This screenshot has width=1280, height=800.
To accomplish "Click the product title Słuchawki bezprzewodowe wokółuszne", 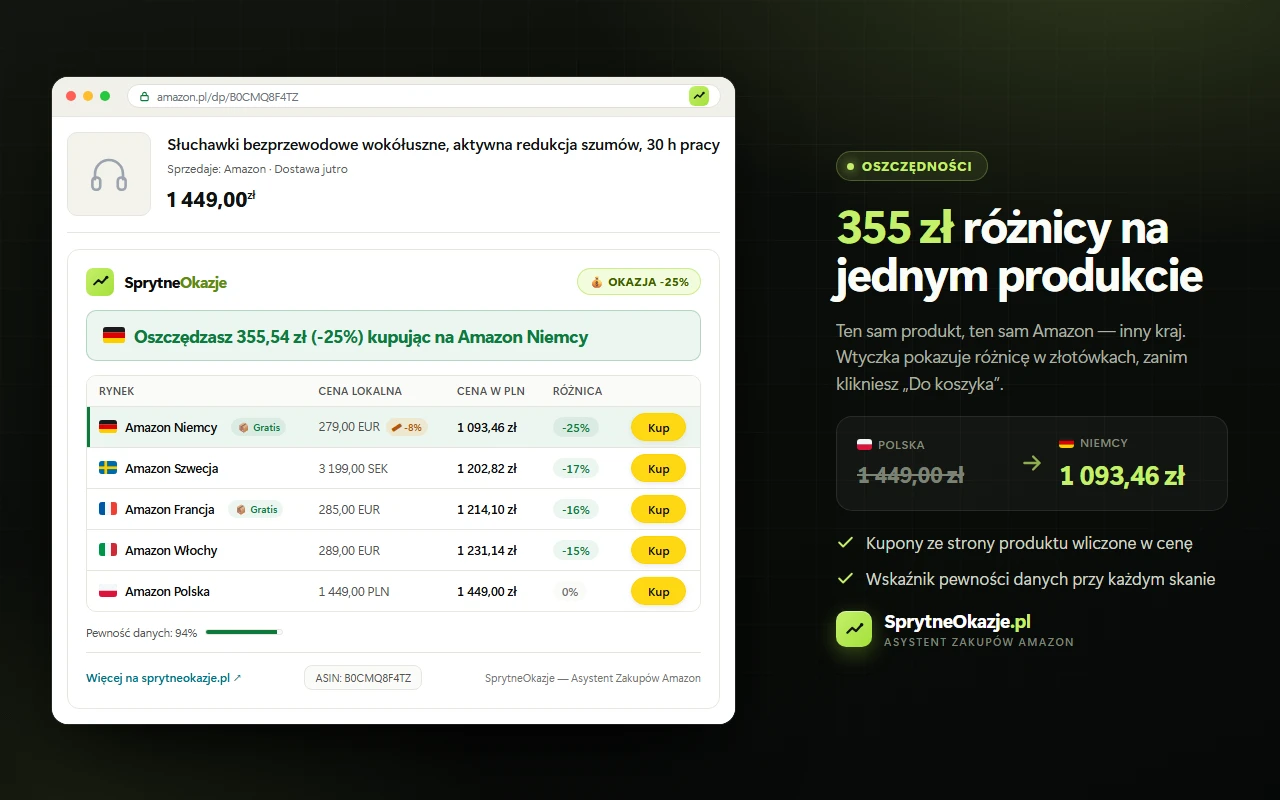I will [x=443, y=145].
